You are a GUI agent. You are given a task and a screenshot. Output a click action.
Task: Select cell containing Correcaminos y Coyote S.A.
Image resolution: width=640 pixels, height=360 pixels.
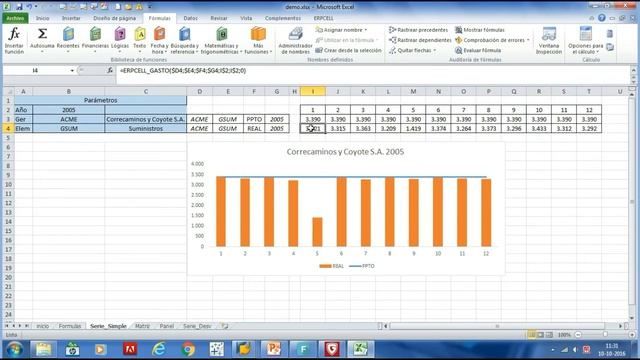145,119
